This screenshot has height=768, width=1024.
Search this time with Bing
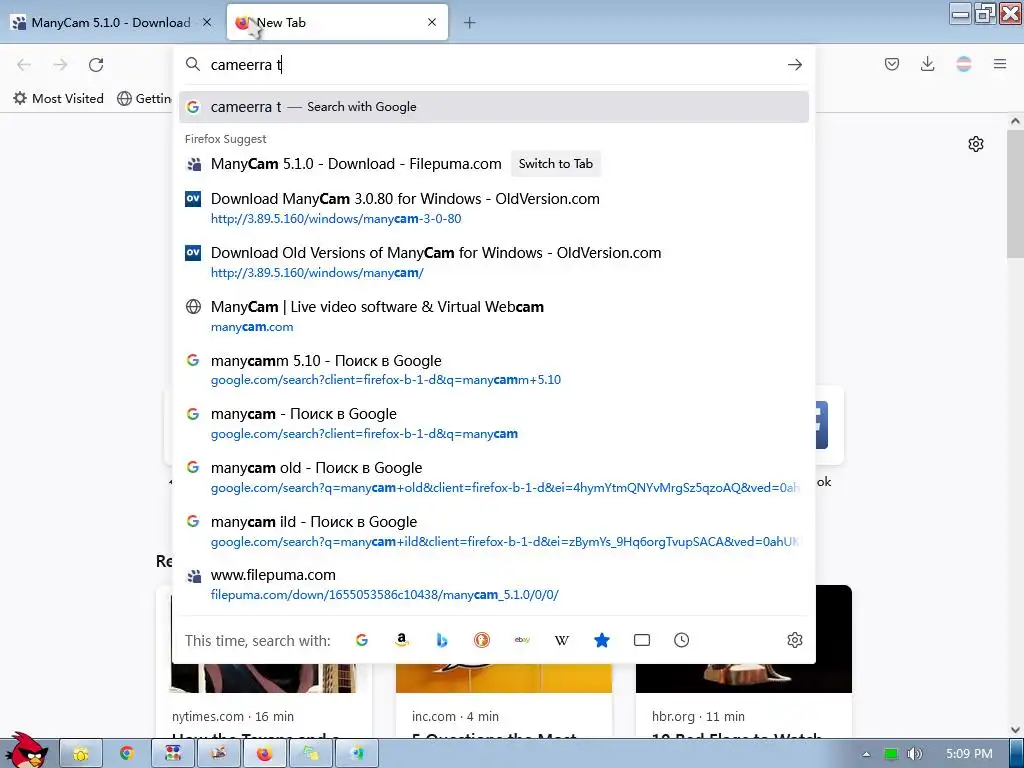[x=442, y=640]
